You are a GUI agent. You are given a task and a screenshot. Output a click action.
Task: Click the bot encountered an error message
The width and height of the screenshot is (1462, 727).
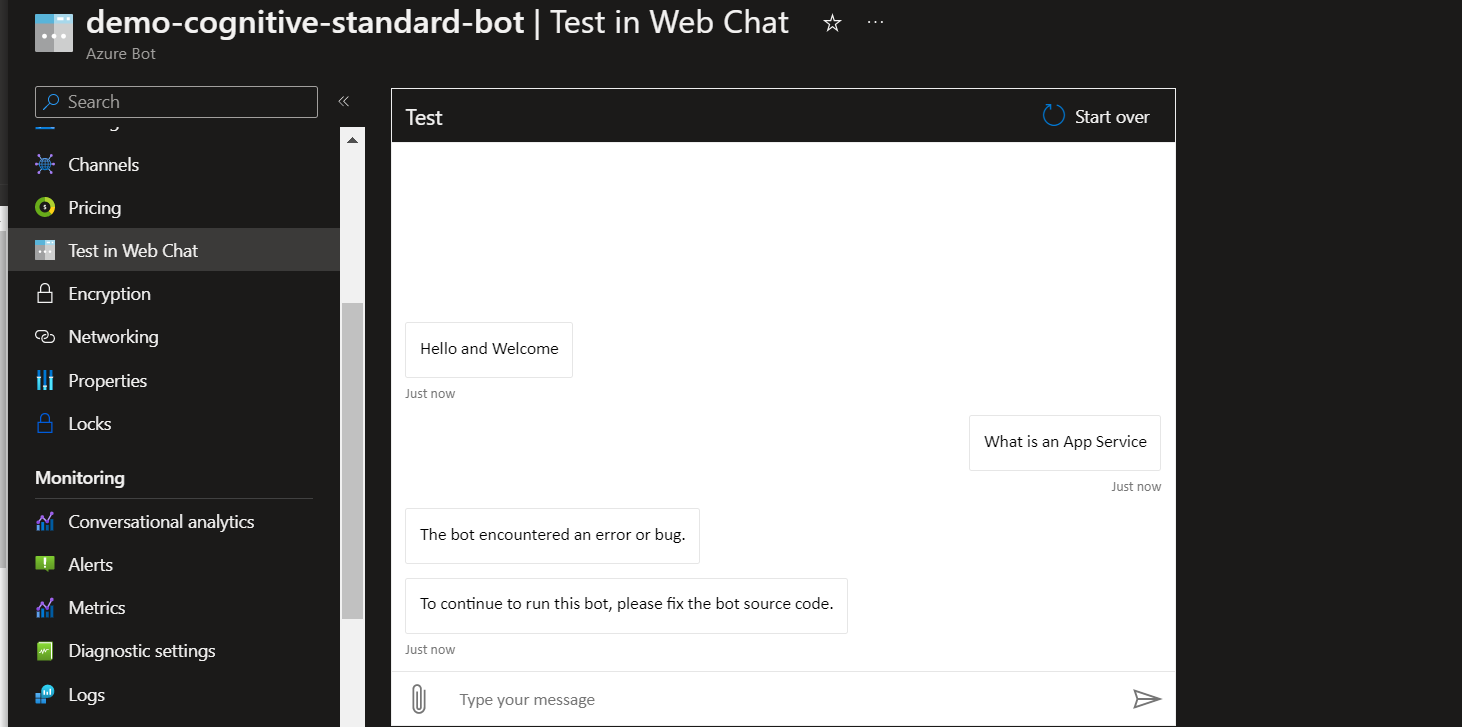point(552,535)
